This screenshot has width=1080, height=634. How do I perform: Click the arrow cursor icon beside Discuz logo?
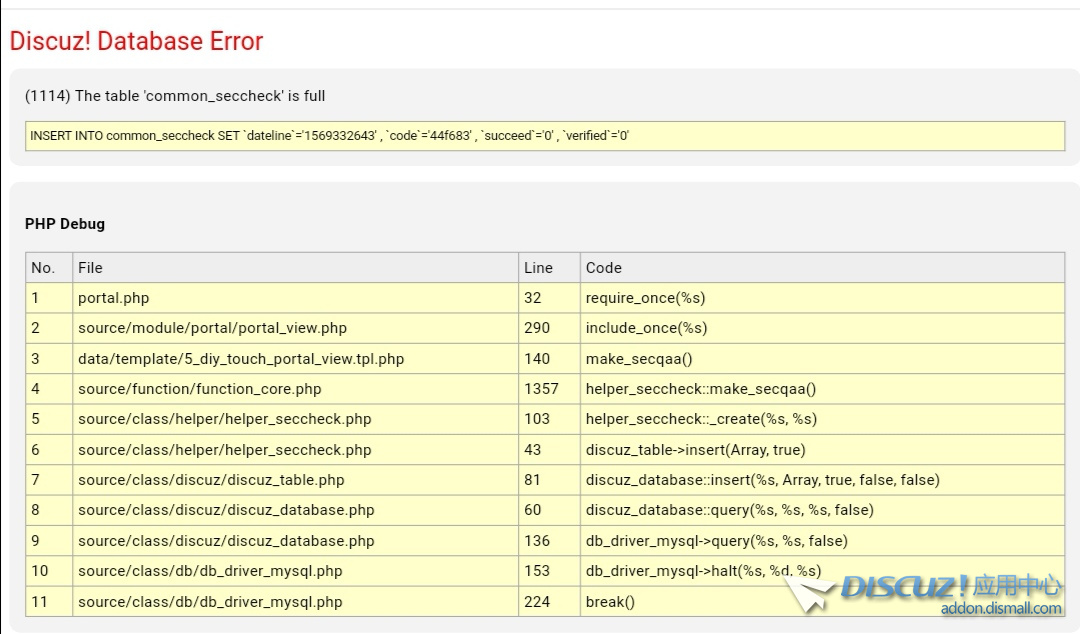pos(810,594)
